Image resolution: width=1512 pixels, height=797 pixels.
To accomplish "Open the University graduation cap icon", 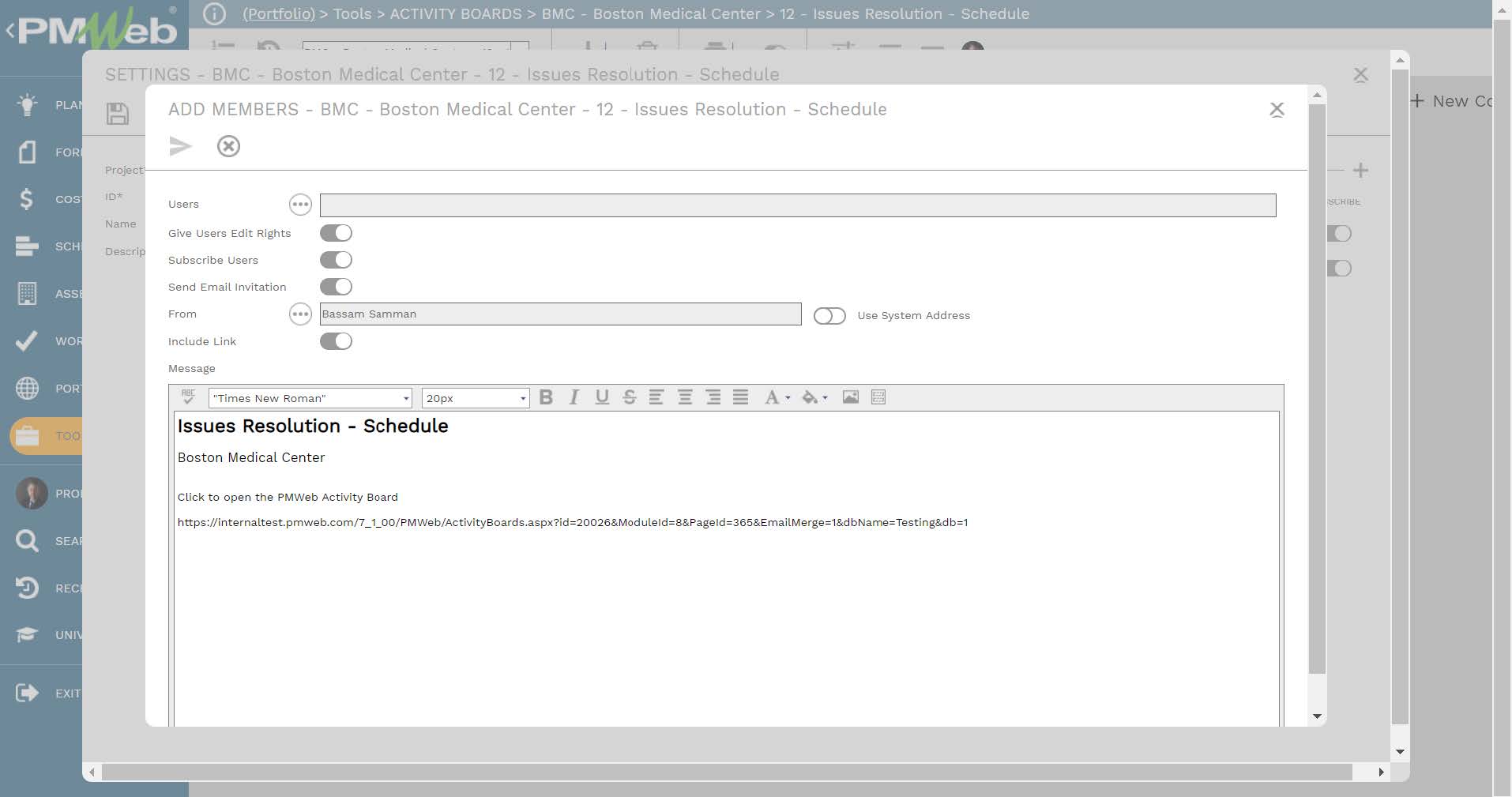I will 27,635.
